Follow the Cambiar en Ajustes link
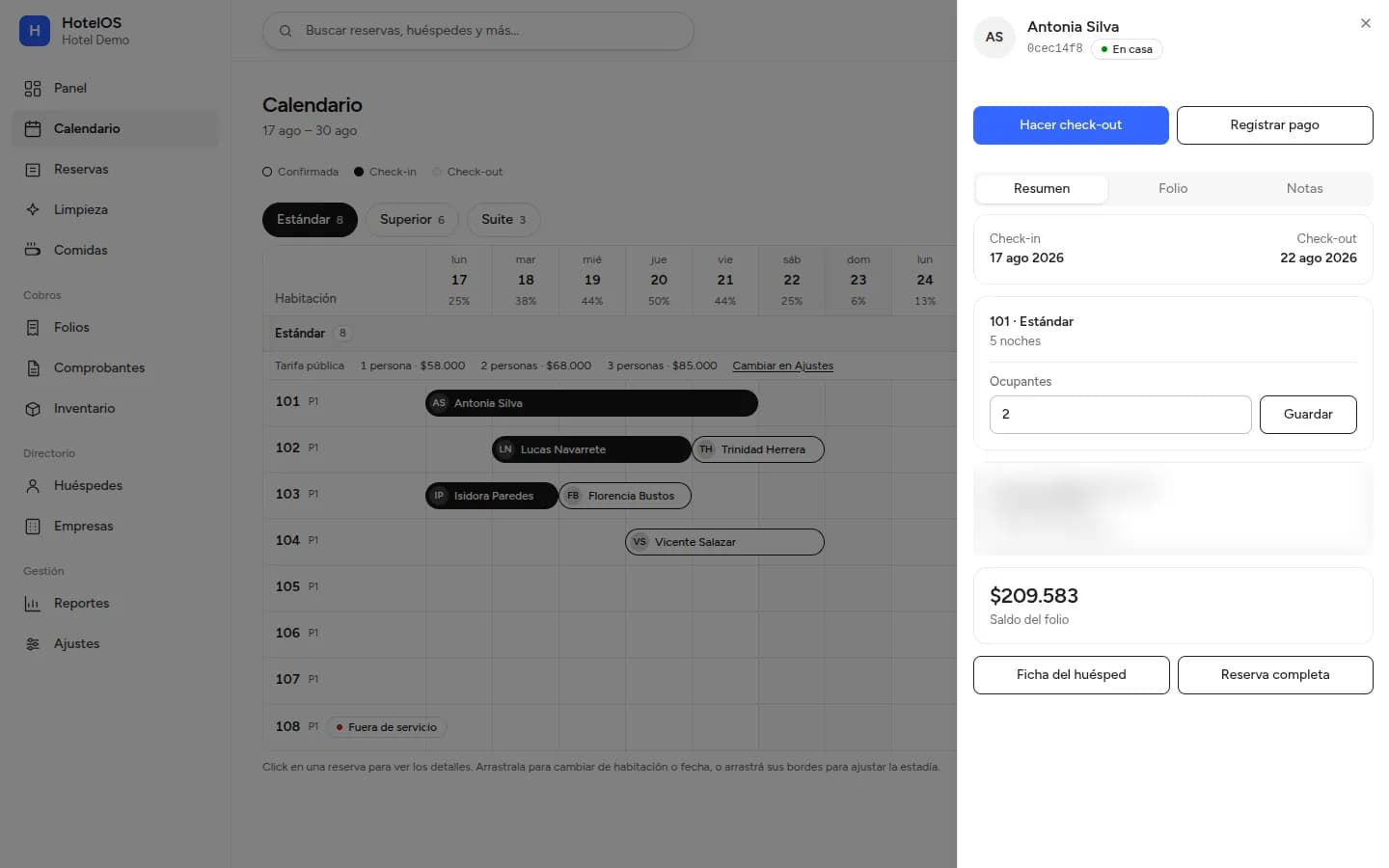 (782, 366)
